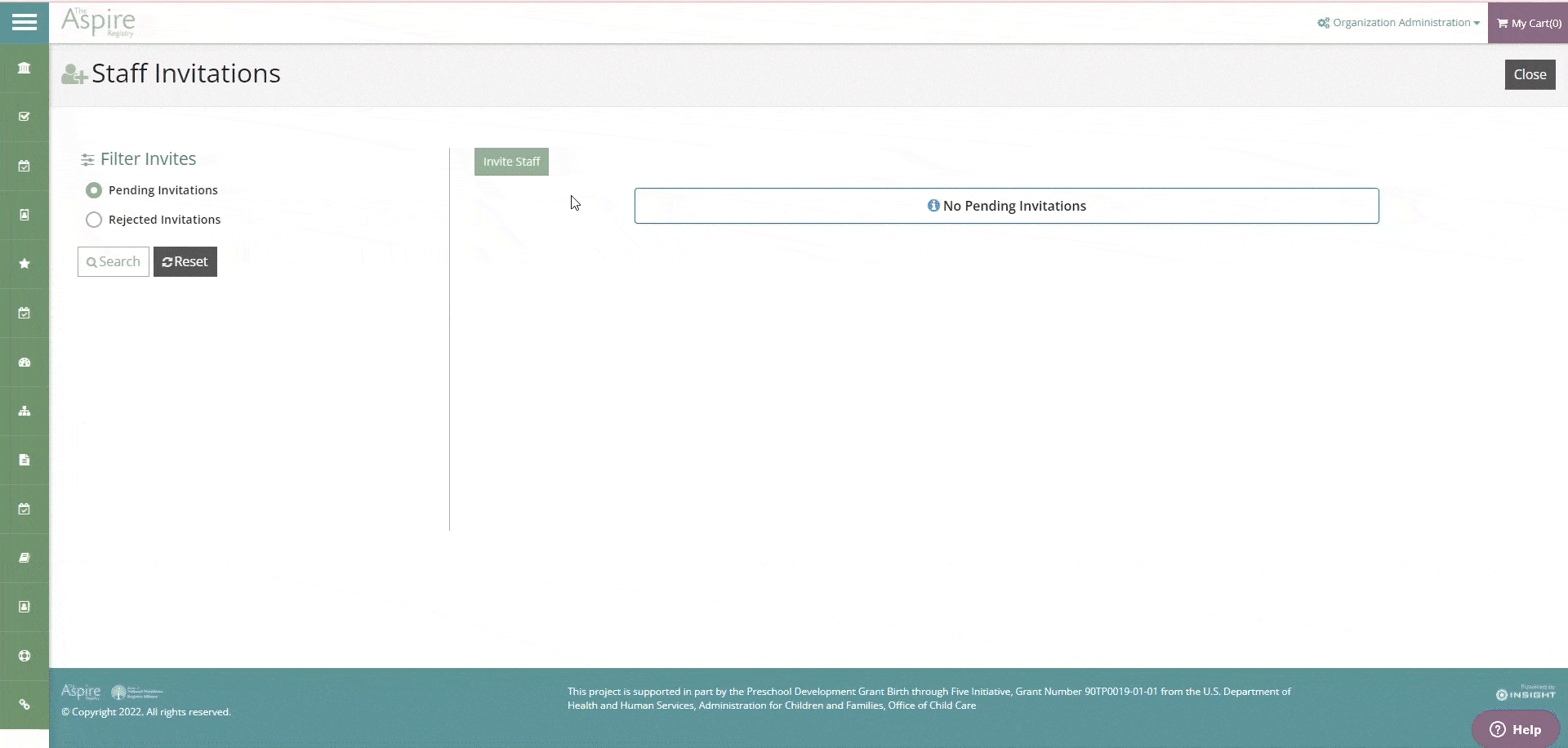This screenshot has height=748, width=1568.
Task: Click the Invite Staff button
Action: tap(511, 162)
